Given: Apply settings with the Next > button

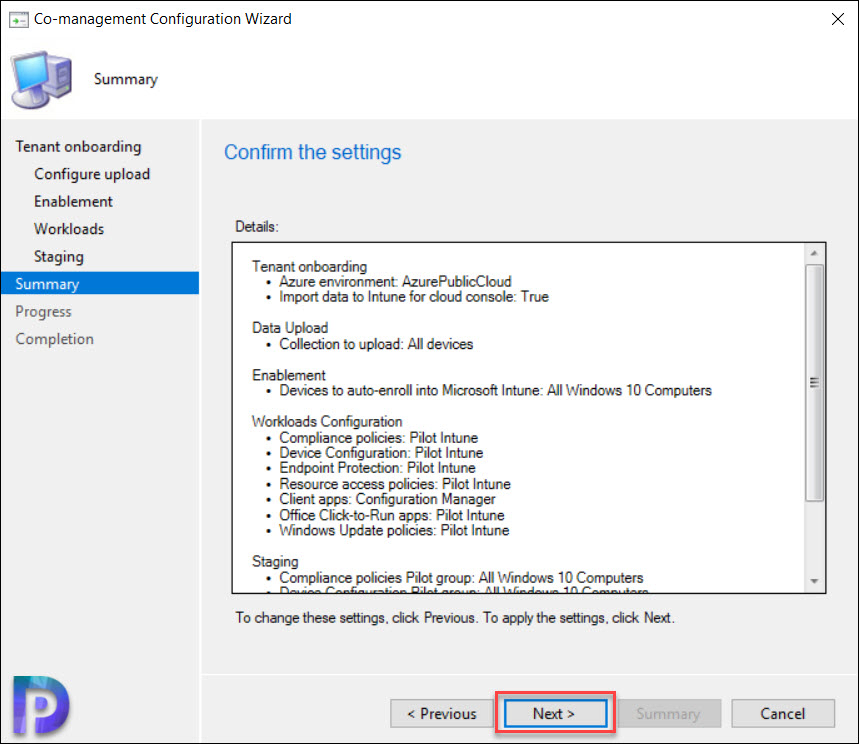Looking at the screenshot, I should [555, 713].
